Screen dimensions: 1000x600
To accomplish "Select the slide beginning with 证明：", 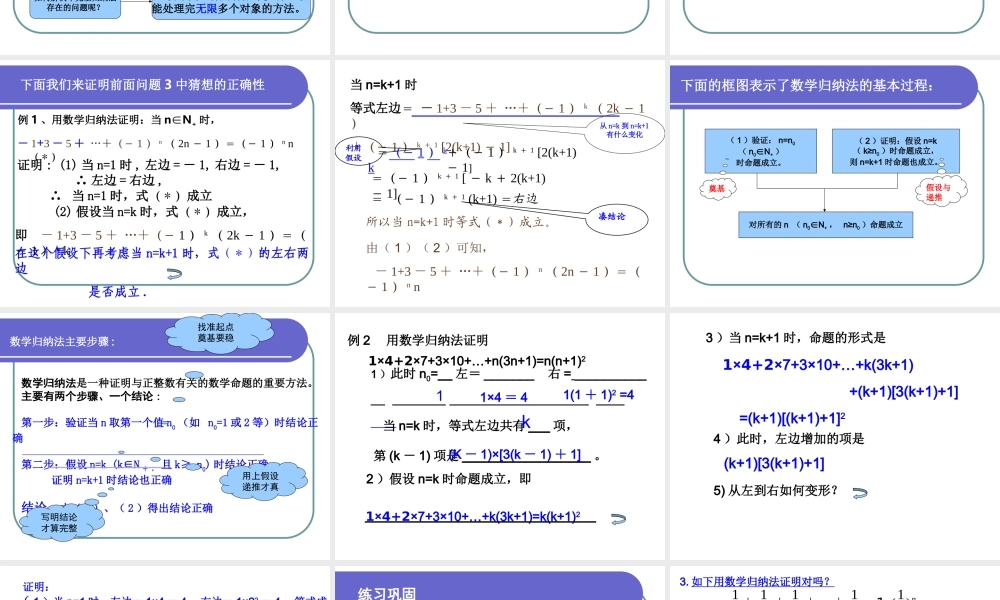I will click(165, 583).
